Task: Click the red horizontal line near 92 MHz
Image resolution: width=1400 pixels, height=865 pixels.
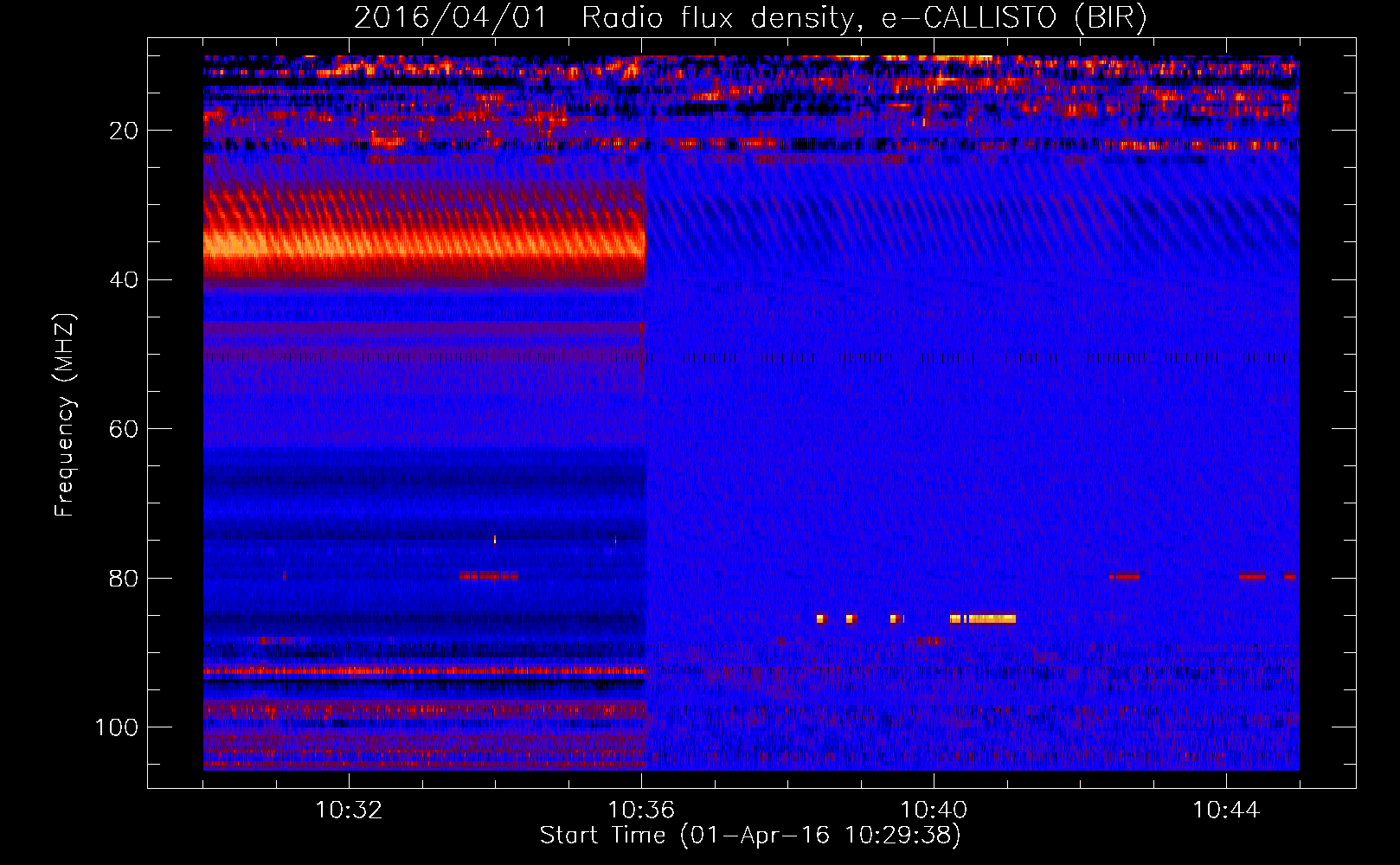Action: coord(424,670)
